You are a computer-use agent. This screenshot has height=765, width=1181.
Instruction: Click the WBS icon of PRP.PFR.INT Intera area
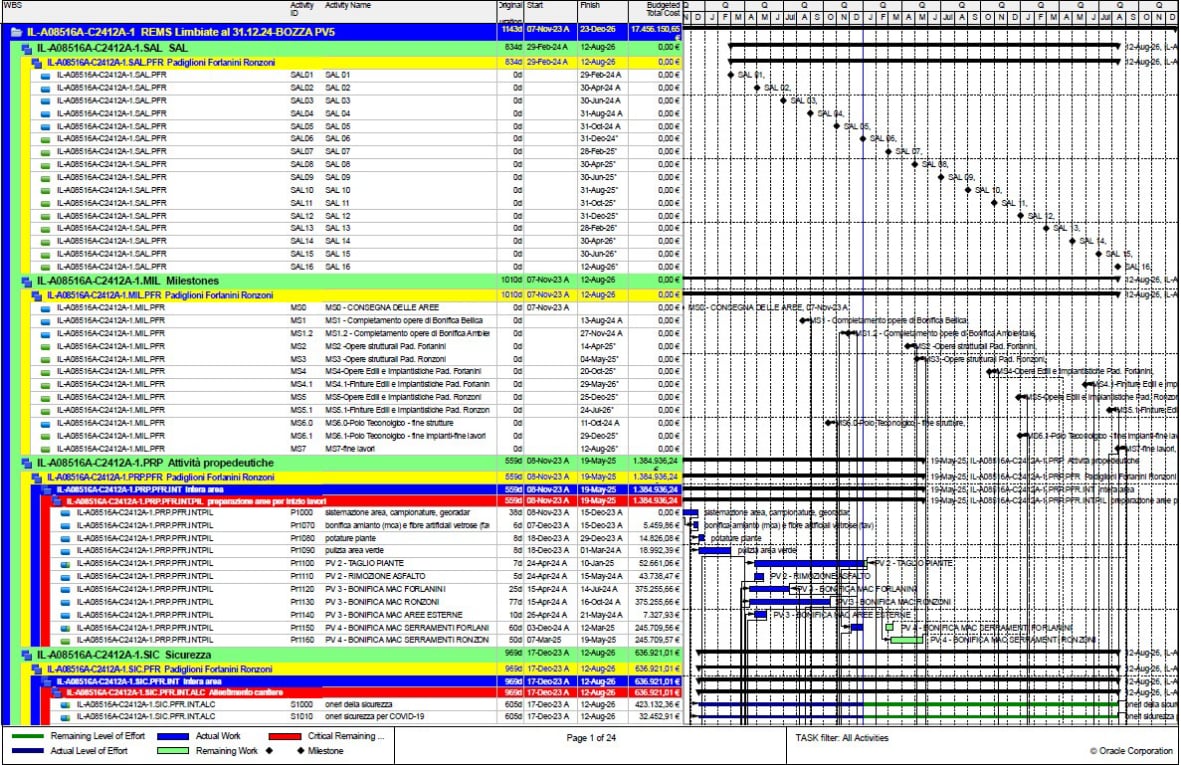pos(47,490)
